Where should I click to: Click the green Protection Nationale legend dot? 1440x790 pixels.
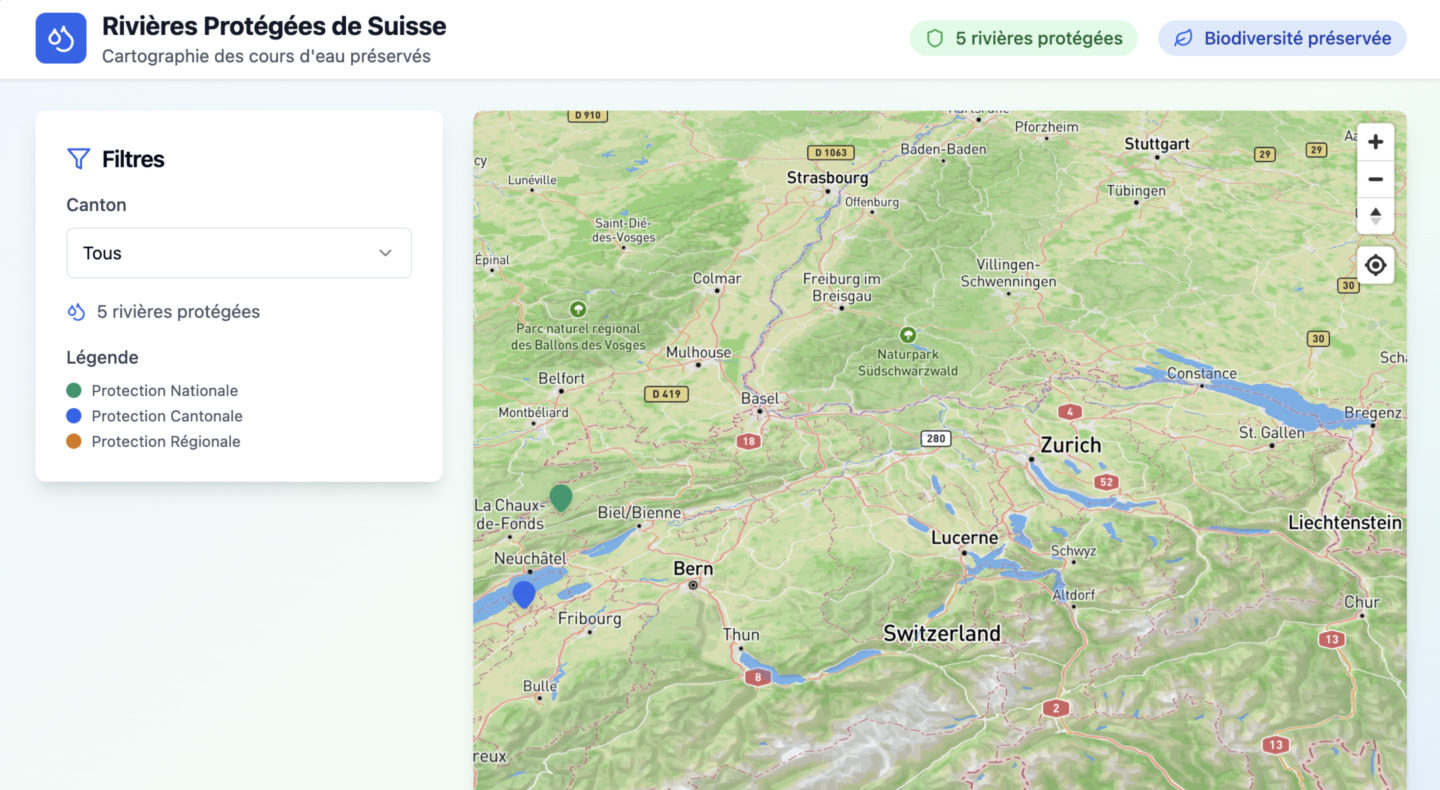point(74,390)
